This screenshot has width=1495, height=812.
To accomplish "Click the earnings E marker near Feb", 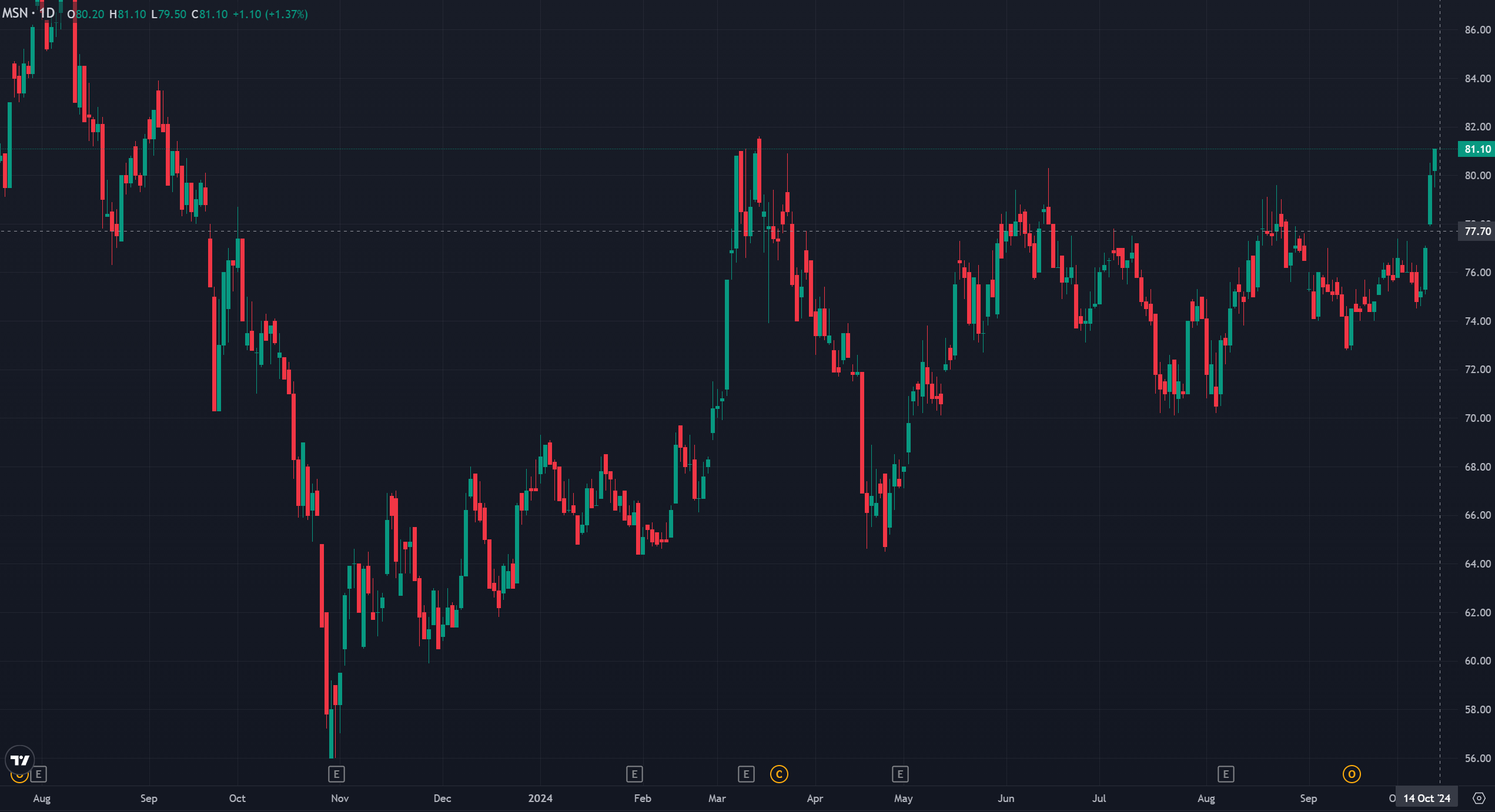I will coord(634,774).
